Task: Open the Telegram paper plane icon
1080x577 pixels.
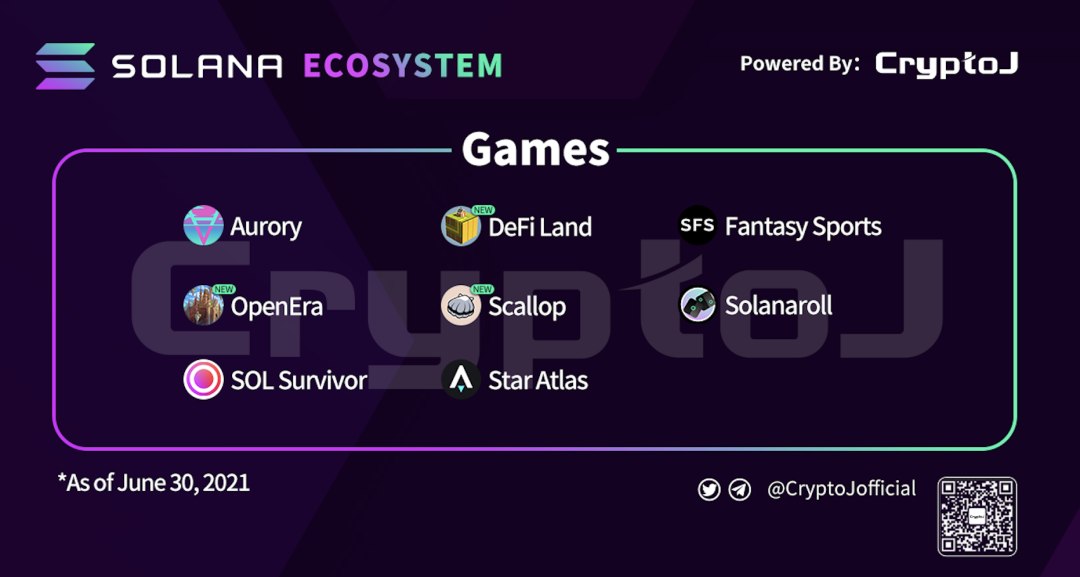Action: pos(740,490)
